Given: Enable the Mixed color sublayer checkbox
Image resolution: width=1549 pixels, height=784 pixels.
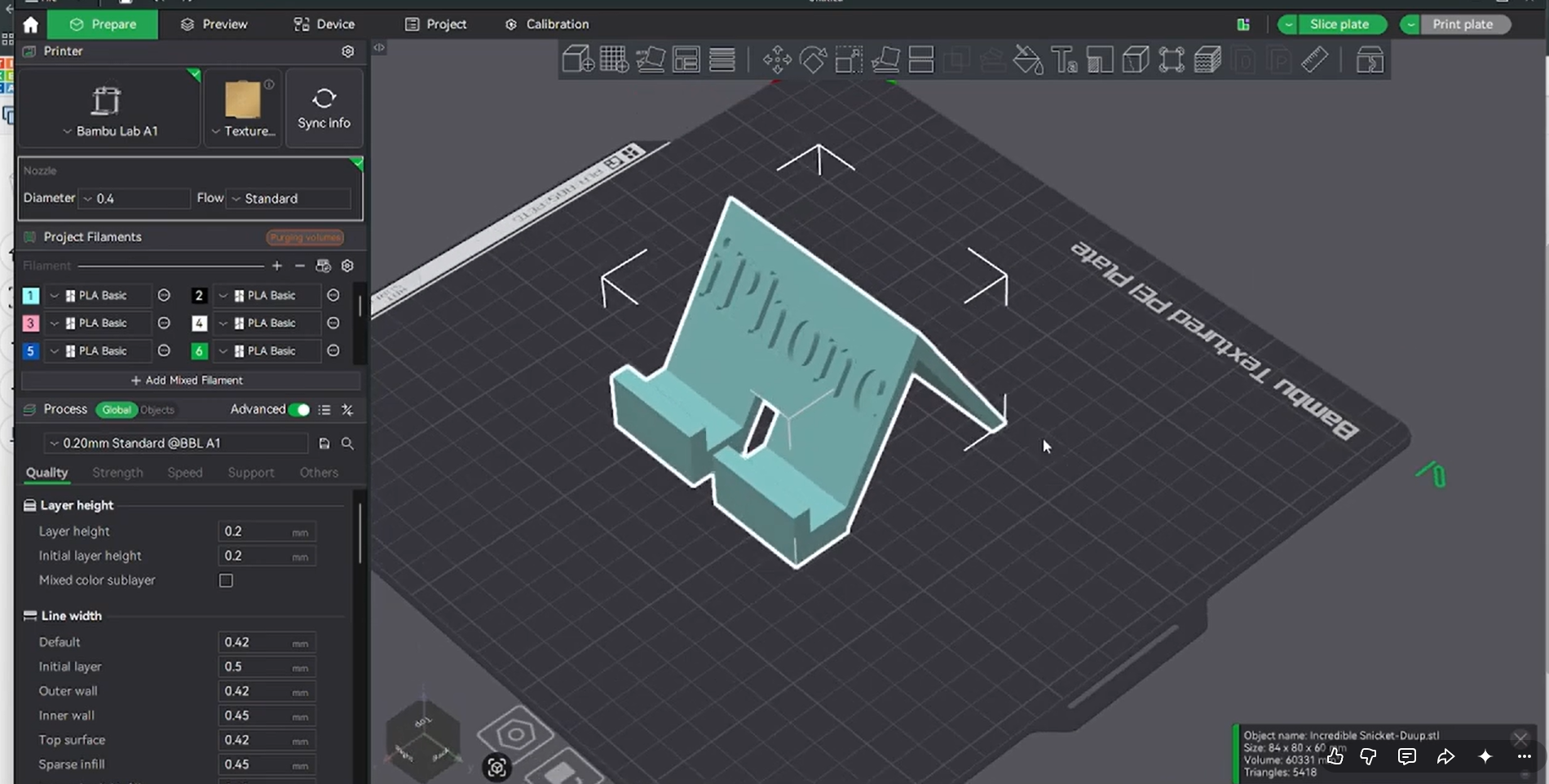Looking at the screenshot, I should tap(226, 580).
